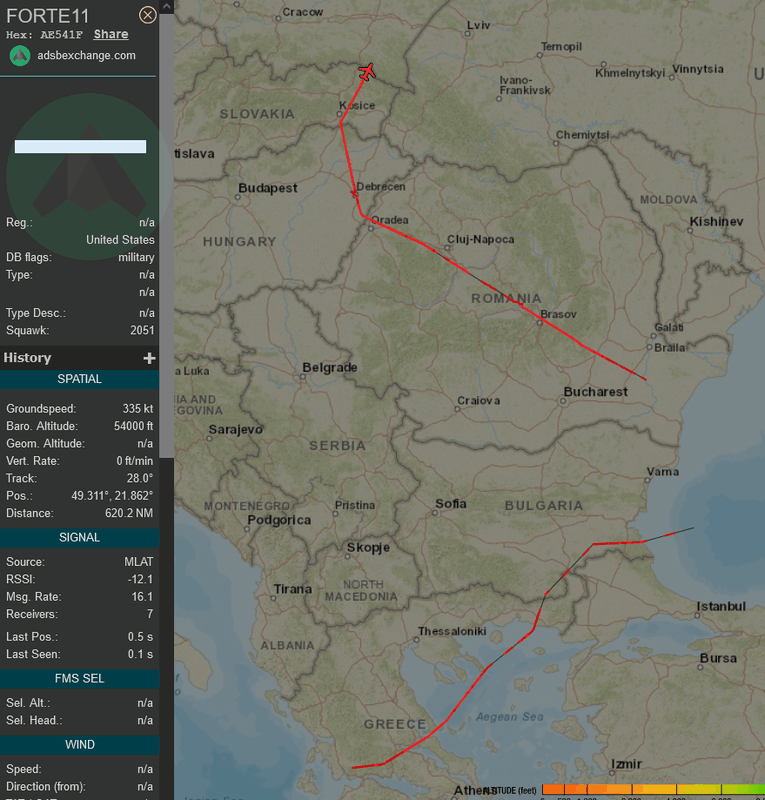Select the Distance value 620.2 NM
Viewport: 765px width, 800px height.
point(129,513)
